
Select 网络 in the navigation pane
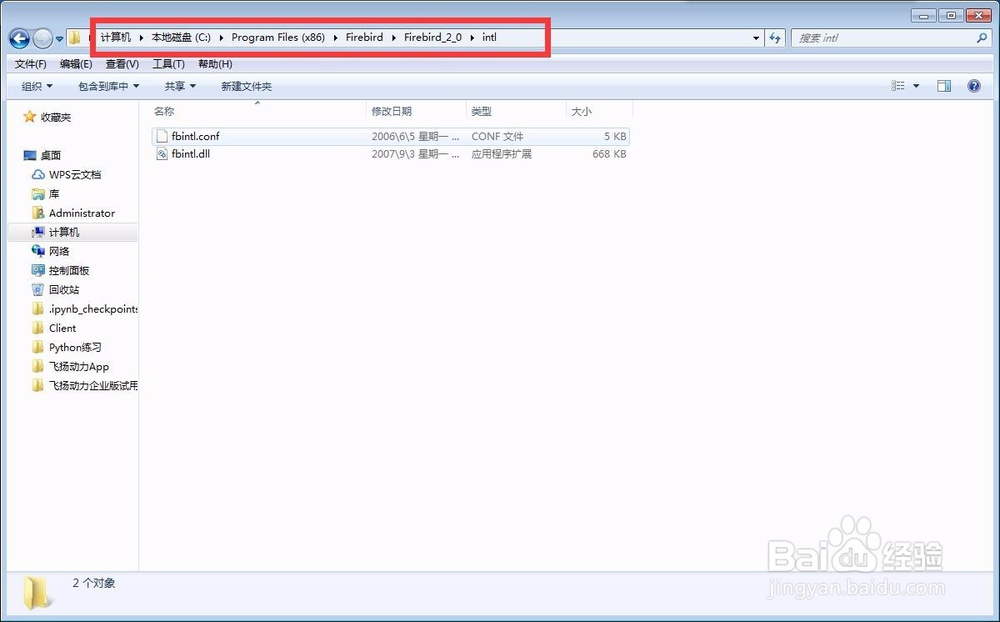pos(59,251)
